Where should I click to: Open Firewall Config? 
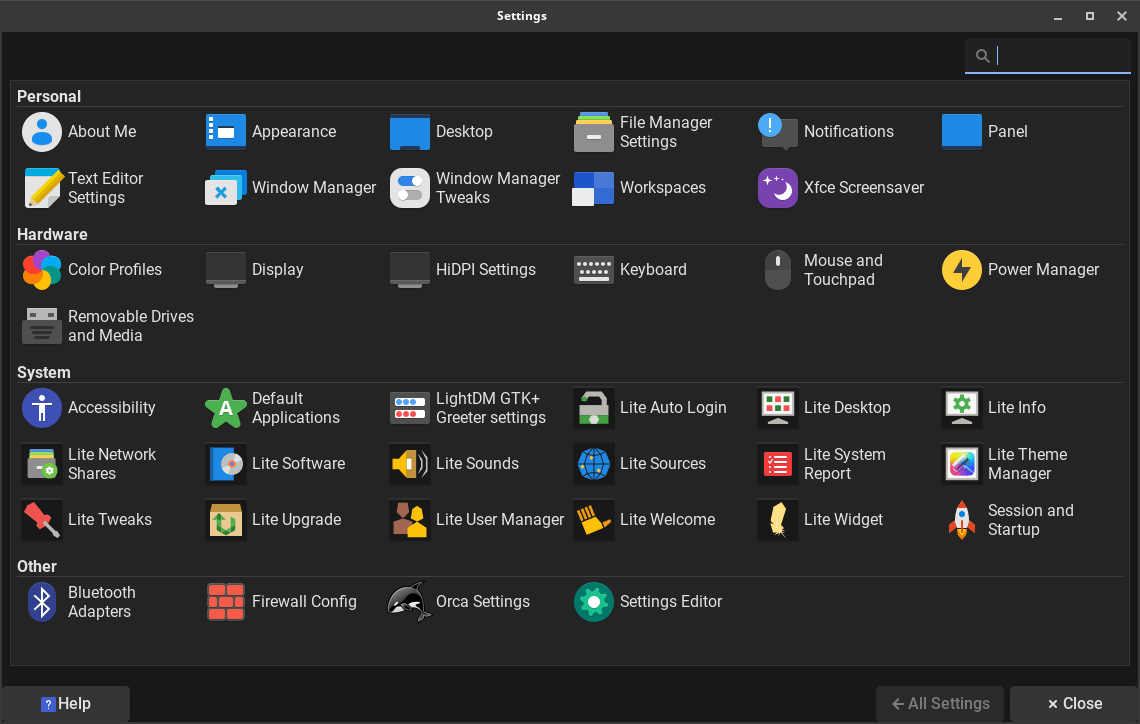click(x=282, y=602)
